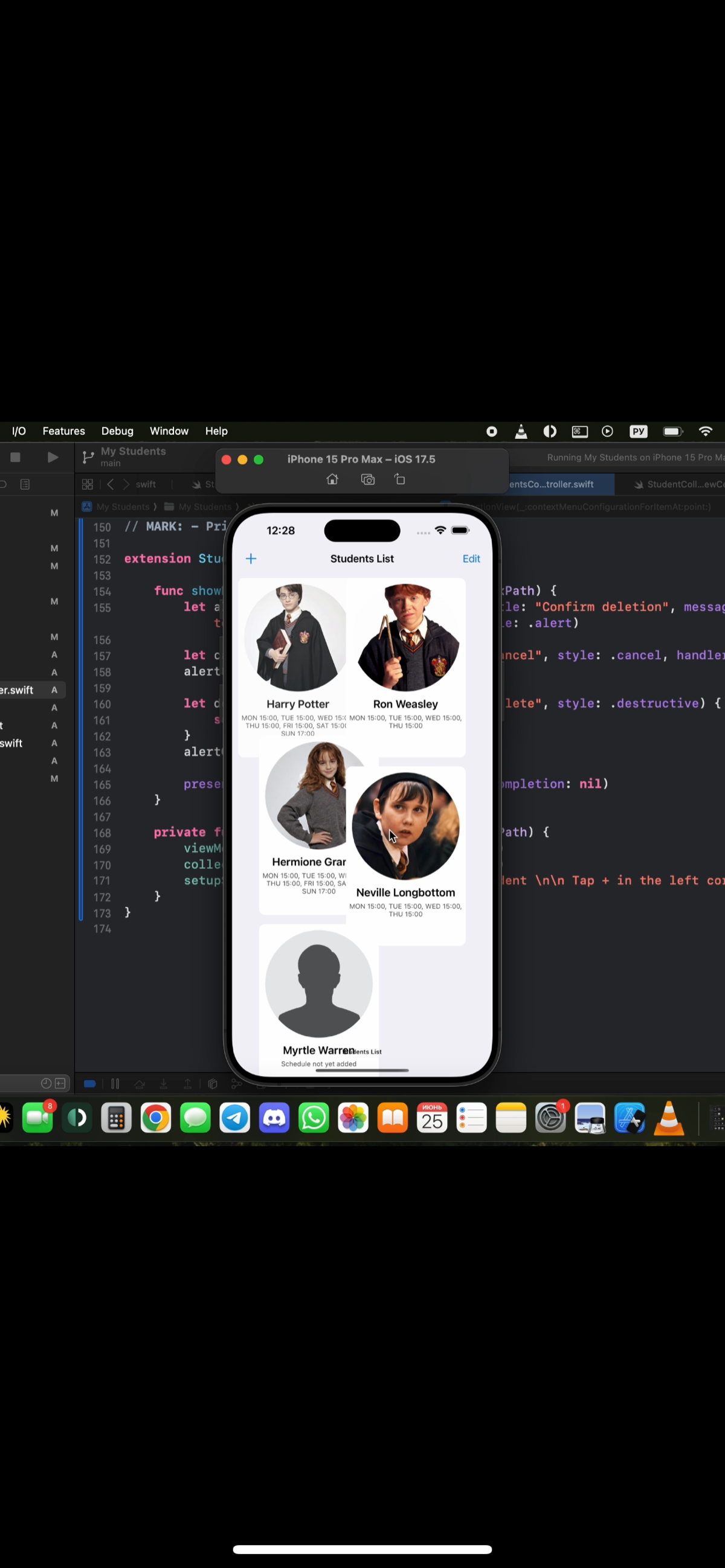Open Reminders from the Dock
Screen dimensions: 725x1568
tap(472, 1118)
